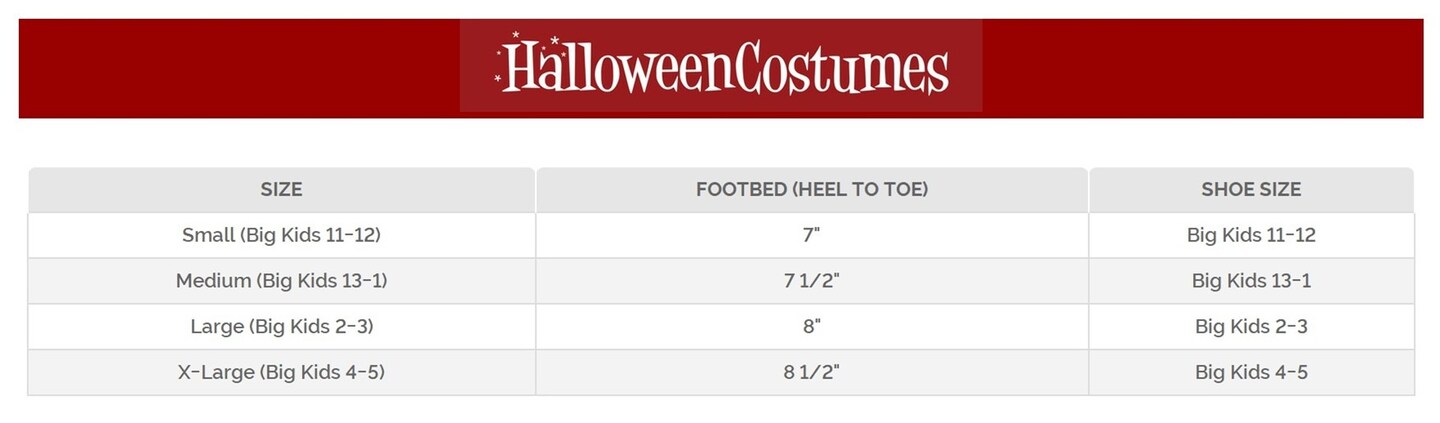The image size is (1440, 423).
Task: Select the Large (Big Kids 2-3) cell
Action: (281, 327)
